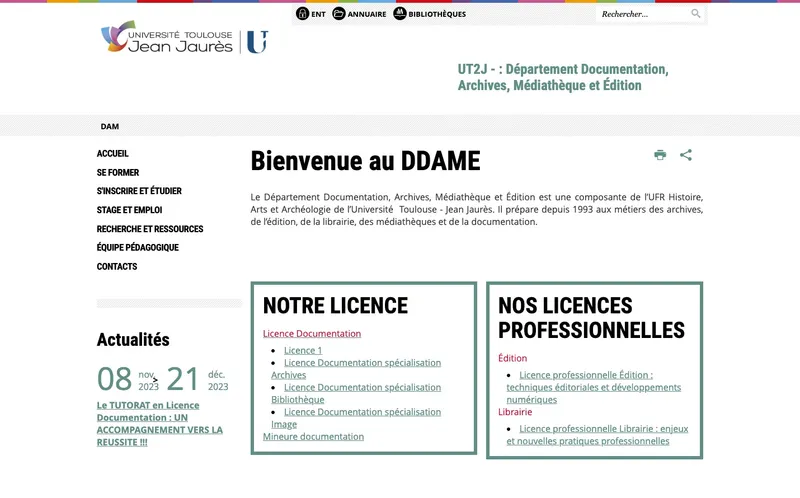Image resolution: width=800 pixels, height=498 pixels.
Task: Open the Accueil menu item
Action: [x=113, y=154]
